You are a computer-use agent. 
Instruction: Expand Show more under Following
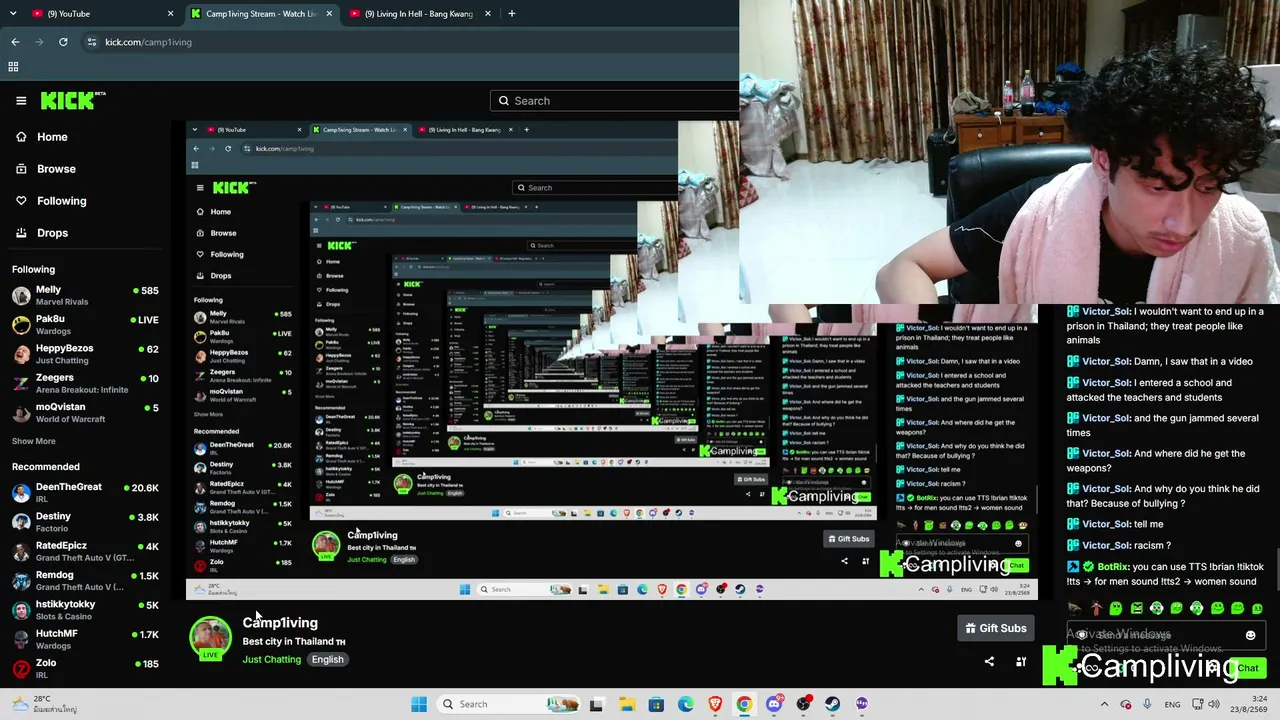34,441
